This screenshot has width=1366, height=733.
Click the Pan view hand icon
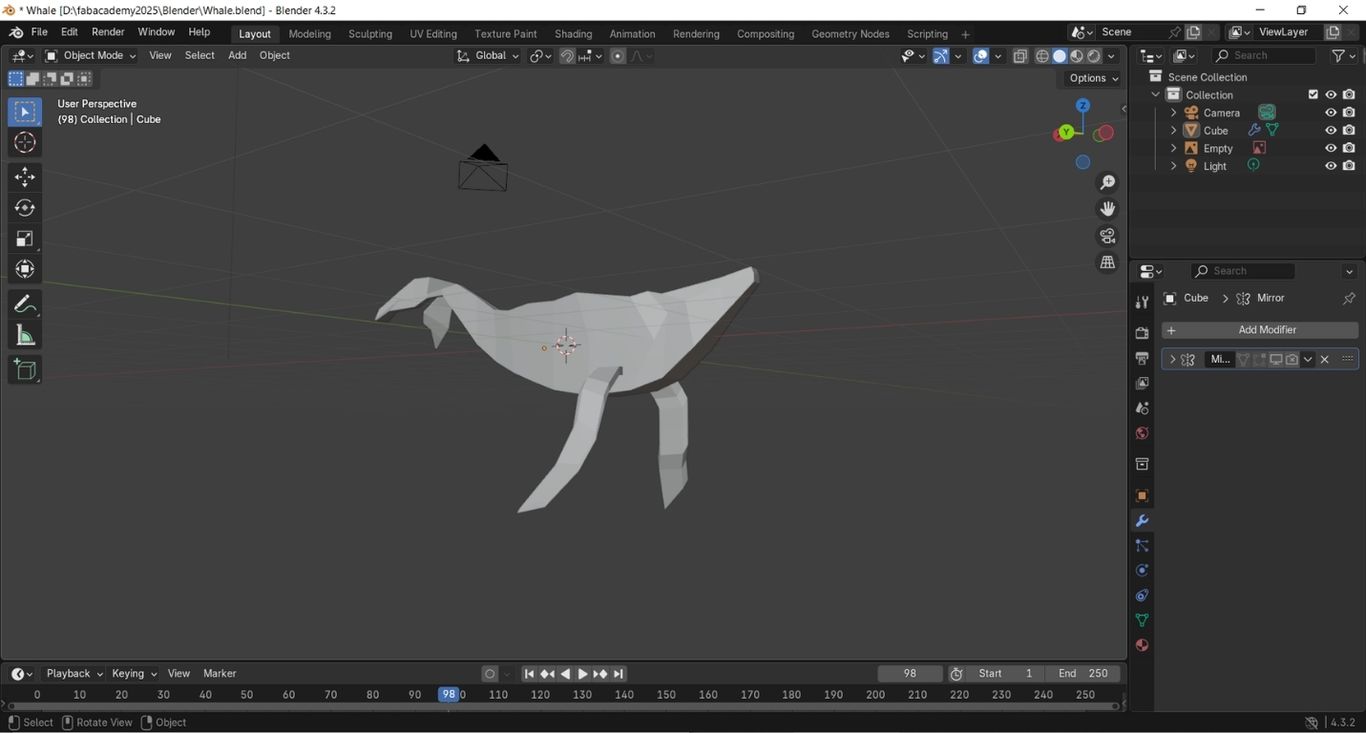pos(1107,209)
